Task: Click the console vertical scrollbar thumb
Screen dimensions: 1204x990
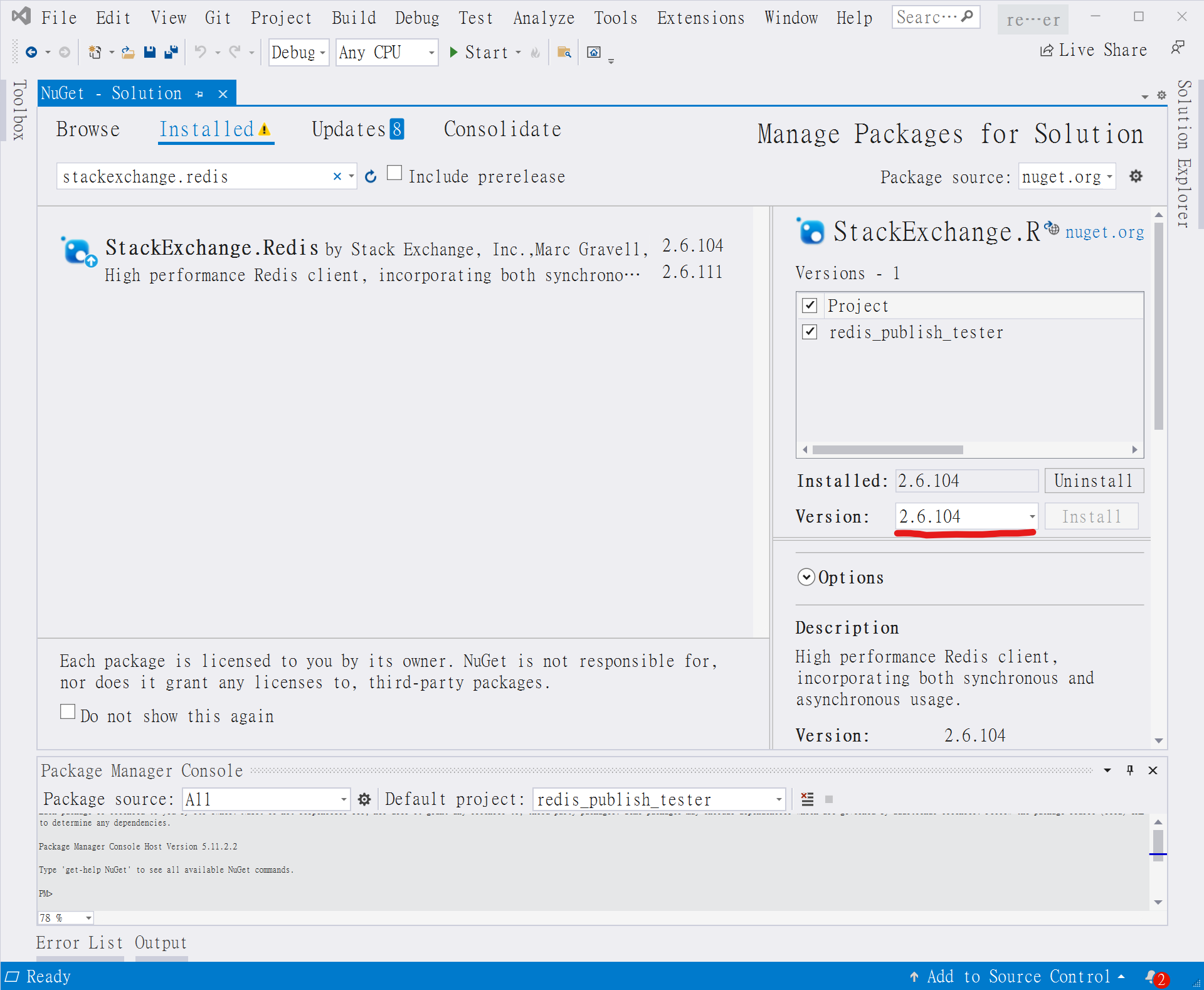Action: 1158,845
